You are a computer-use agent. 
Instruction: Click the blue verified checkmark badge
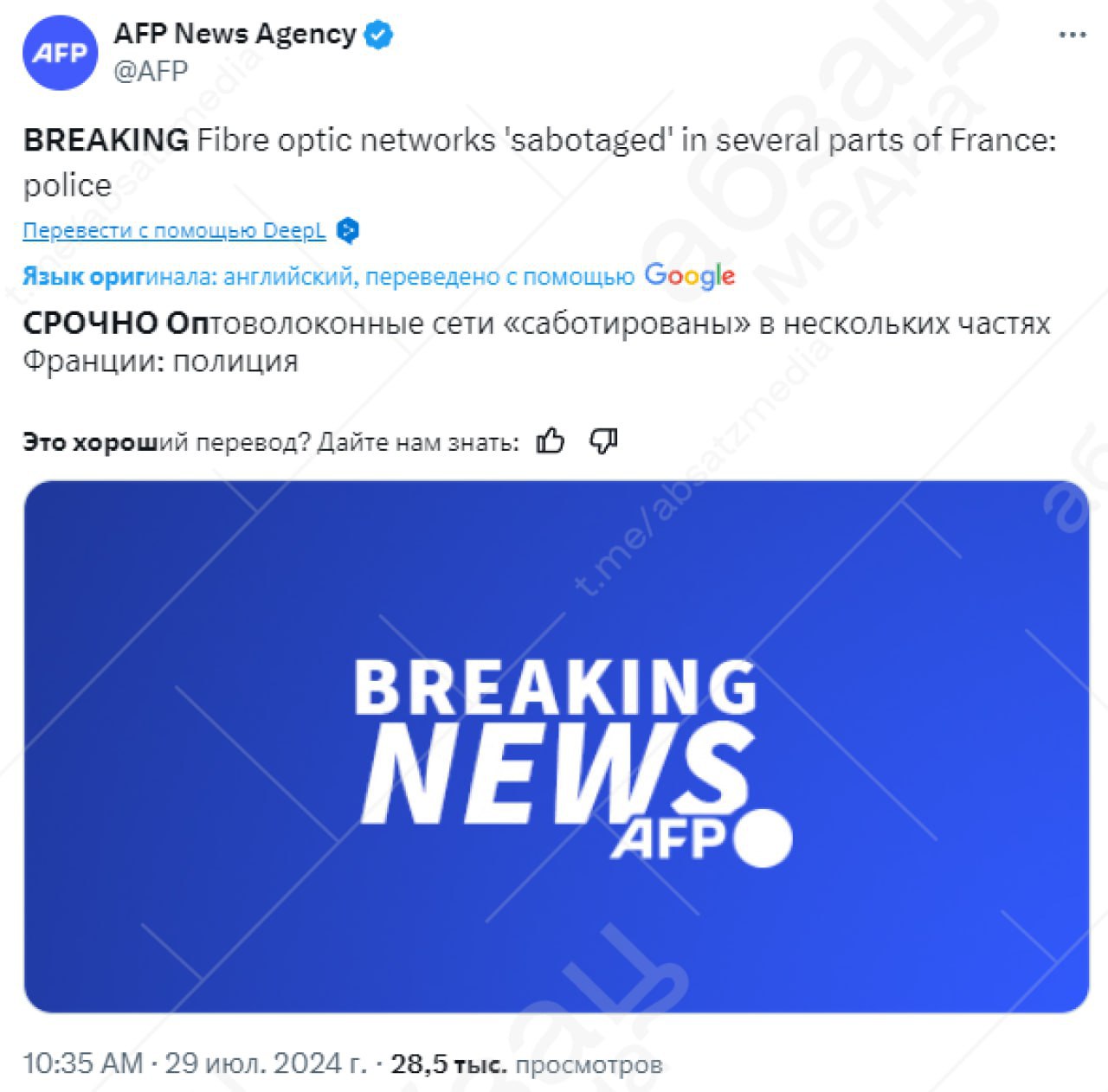tap(378, 35)
